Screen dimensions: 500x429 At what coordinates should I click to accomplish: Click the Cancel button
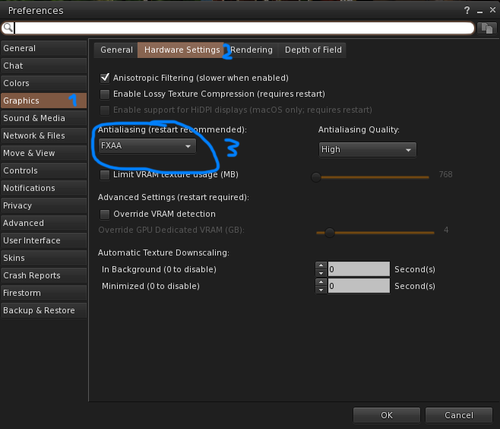(459, 415)
